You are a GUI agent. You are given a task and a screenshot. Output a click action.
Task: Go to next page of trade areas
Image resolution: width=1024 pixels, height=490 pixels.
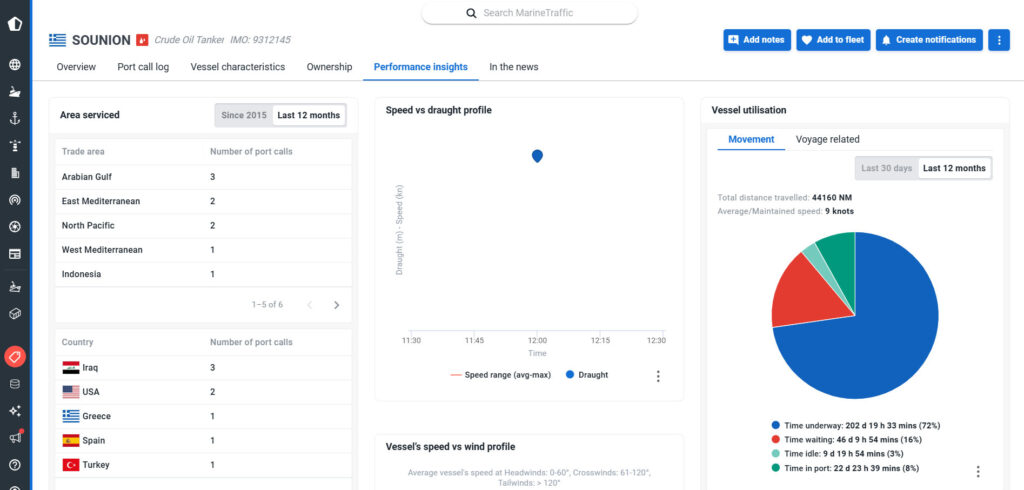click(x=336, y=305)
